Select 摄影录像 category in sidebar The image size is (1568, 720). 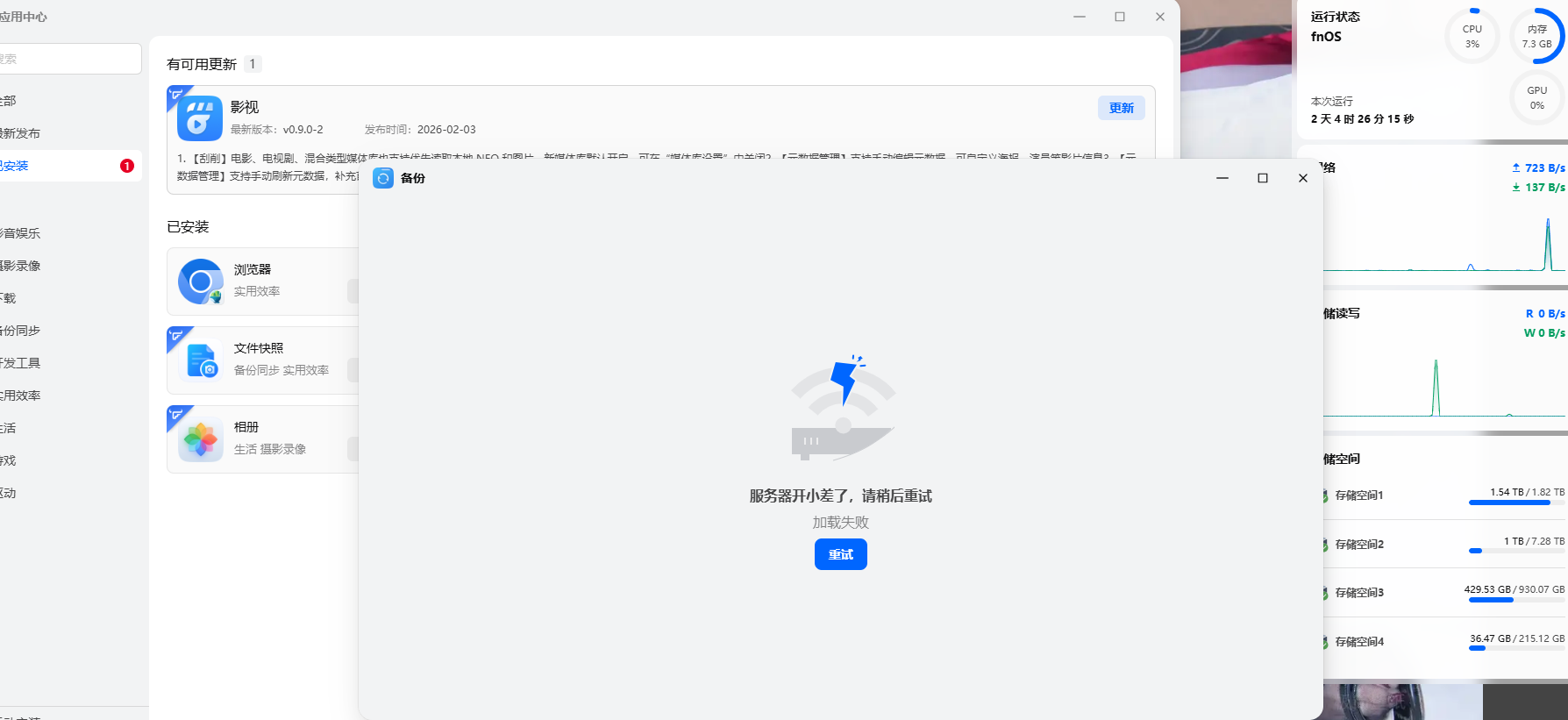pos(20,266)
